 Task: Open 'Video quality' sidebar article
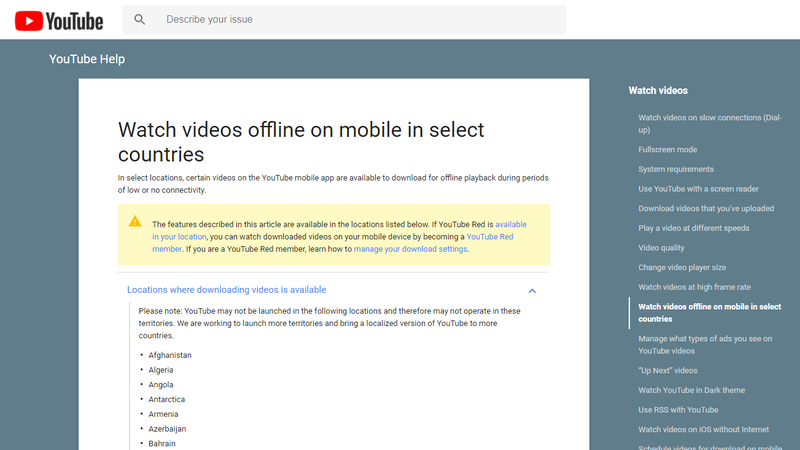(x=661, y=248)
